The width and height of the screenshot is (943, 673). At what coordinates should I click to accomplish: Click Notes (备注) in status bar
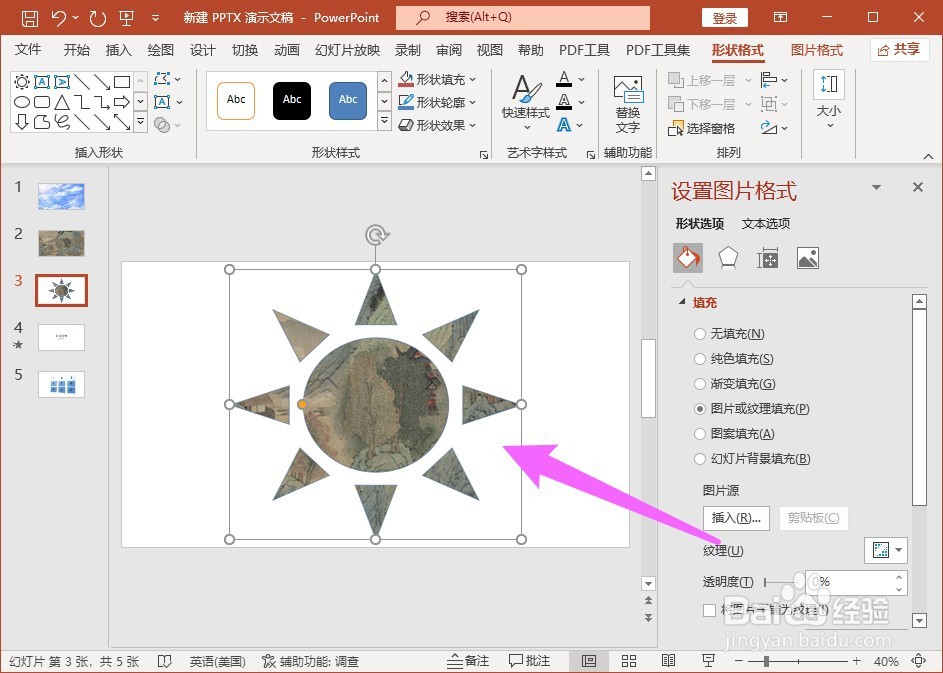coord(468,661)
